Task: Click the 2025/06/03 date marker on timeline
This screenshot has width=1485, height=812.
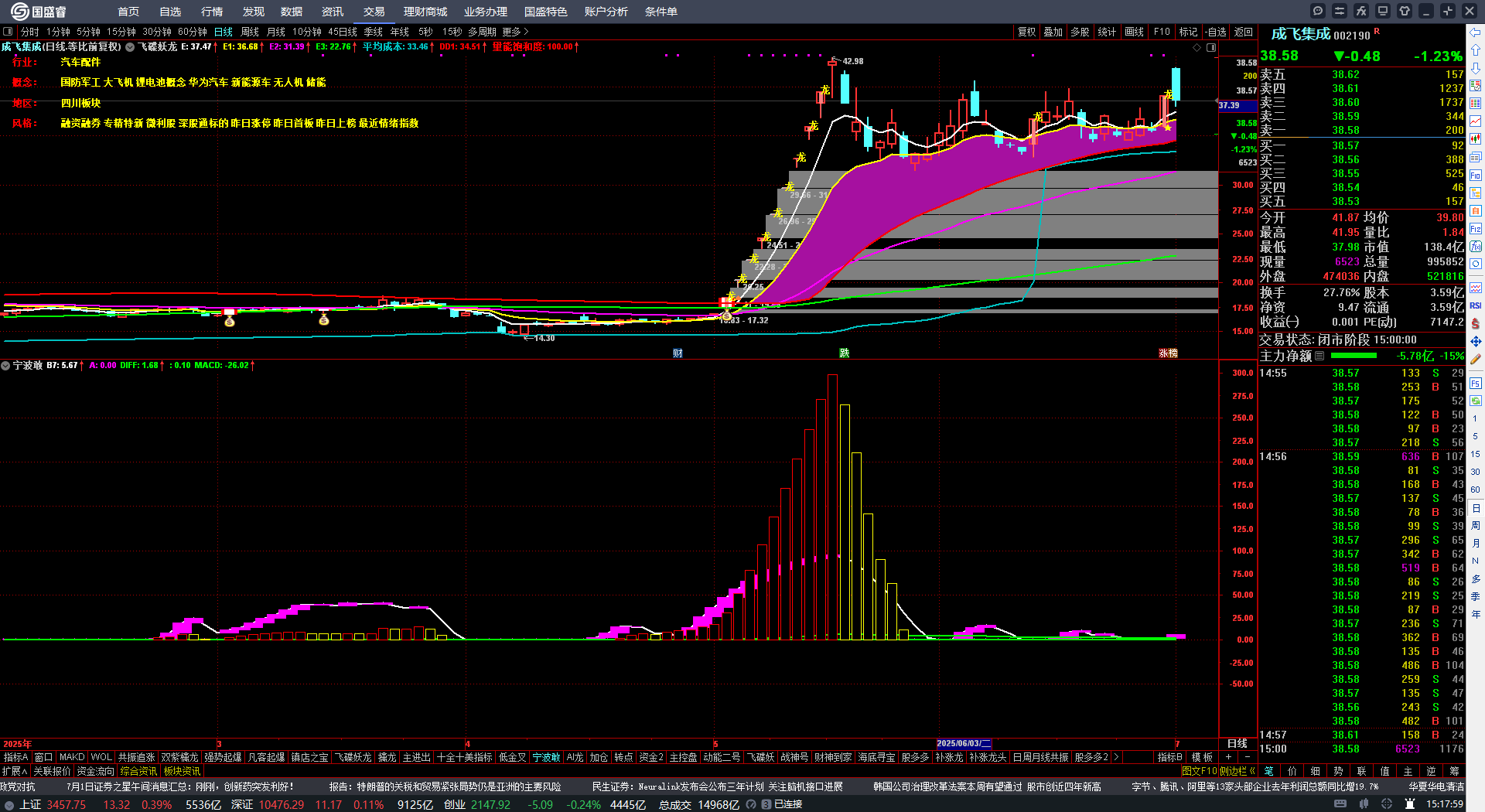Action: pos(963,743)
